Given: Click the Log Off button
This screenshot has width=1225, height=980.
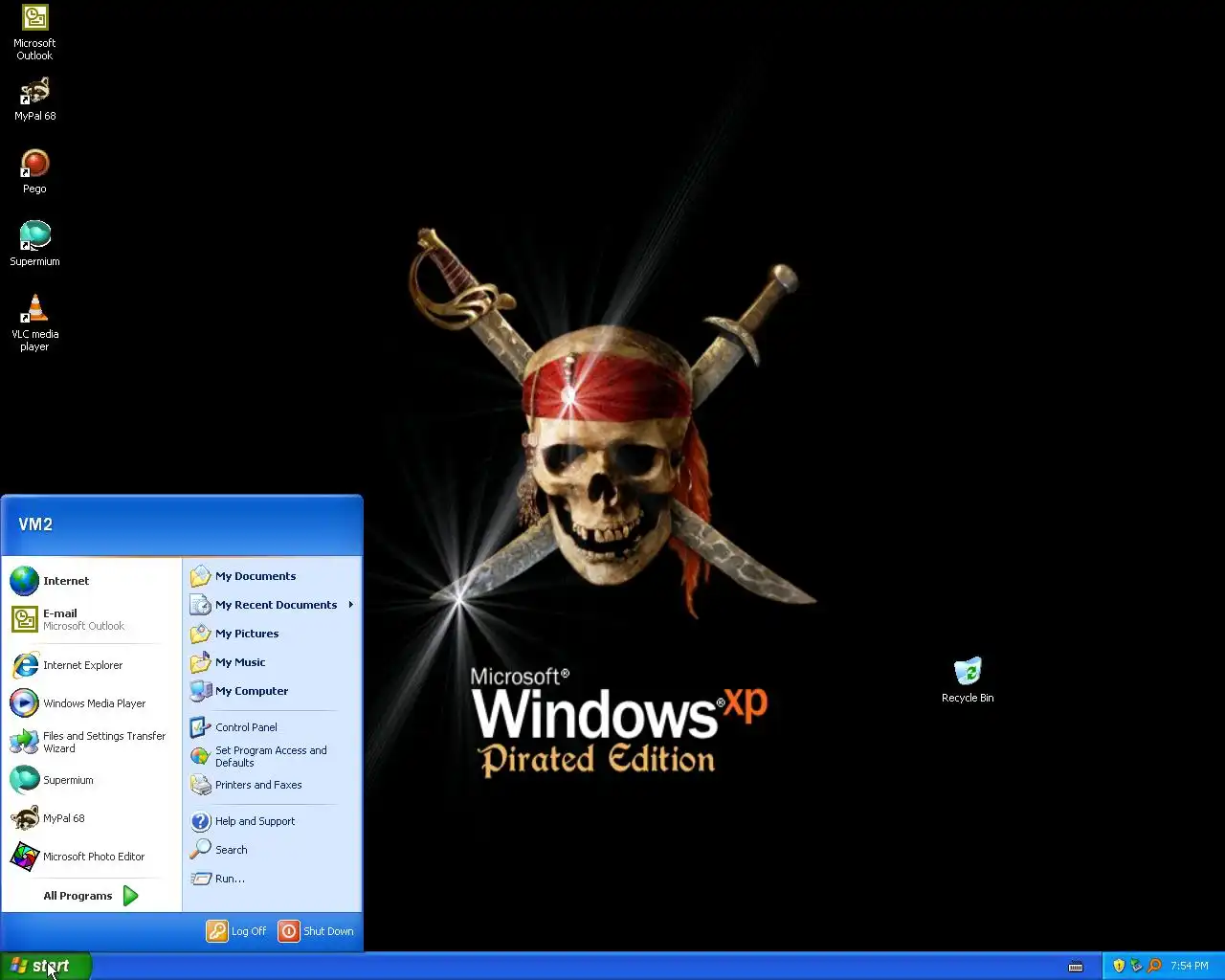Looking at the screenshot, I should (236, 931).
